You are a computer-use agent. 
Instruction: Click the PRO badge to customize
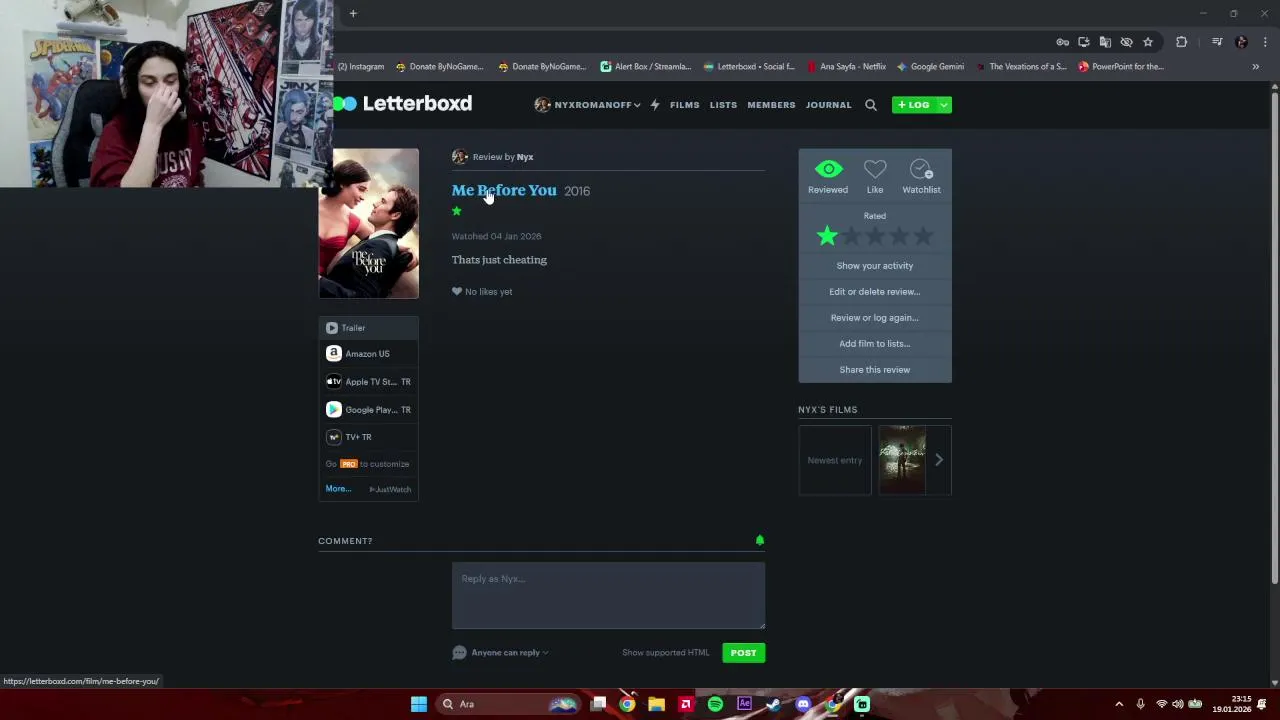tap(348, 464)
